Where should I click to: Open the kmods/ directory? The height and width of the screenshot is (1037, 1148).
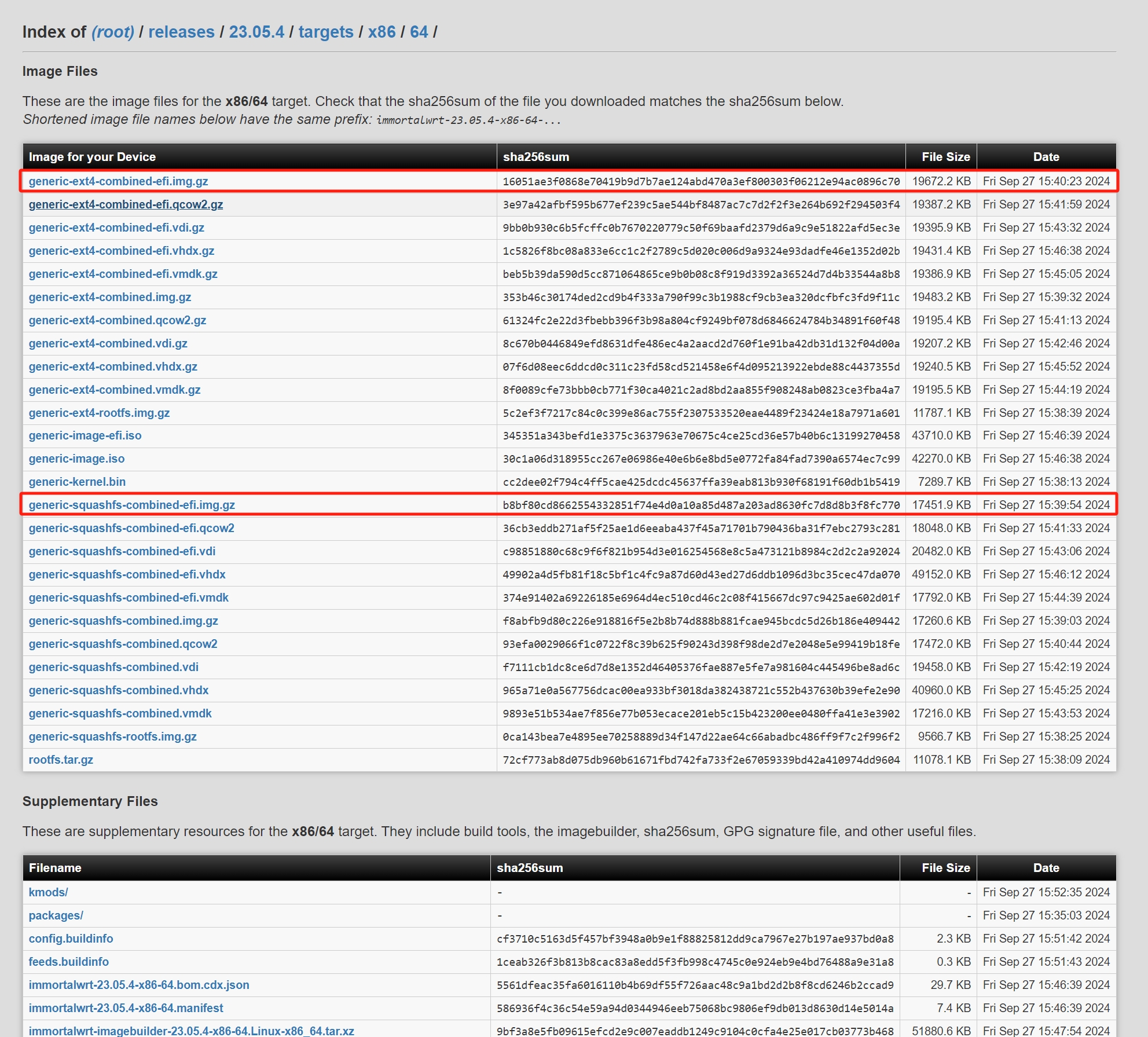pos(48,892)
